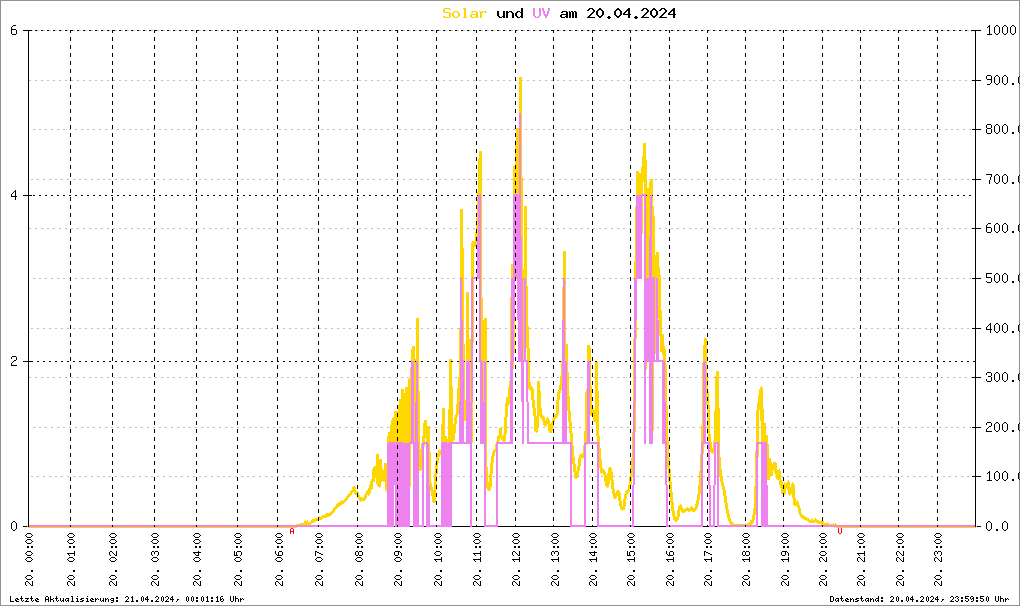This screenshot has height=606, width=1020.
Task: Click the '1000' label on right solar axis
Action: click(x=1000, y=30)
